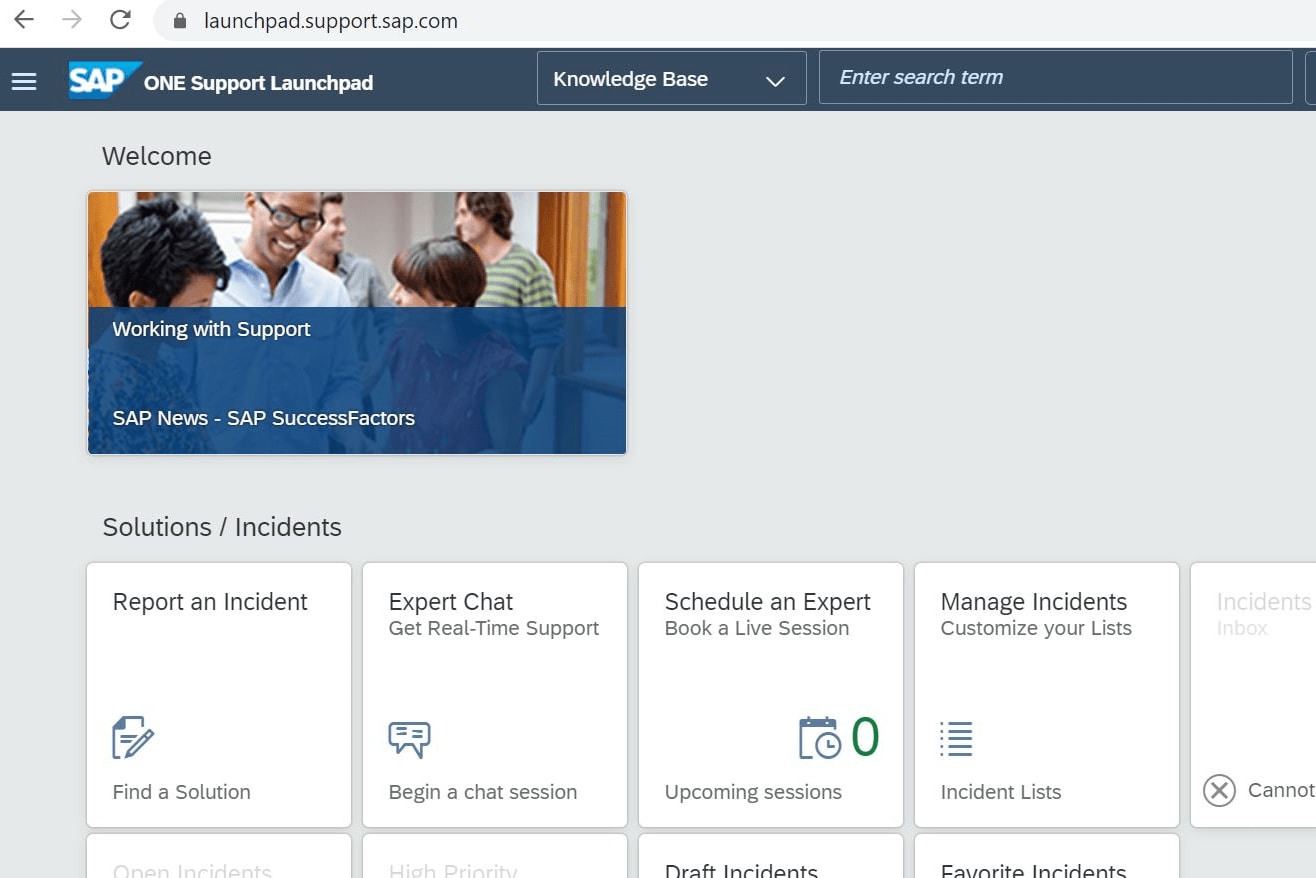
Task: Click the chevron arrow beside Knowledge Base
Action: coord(775,81)
